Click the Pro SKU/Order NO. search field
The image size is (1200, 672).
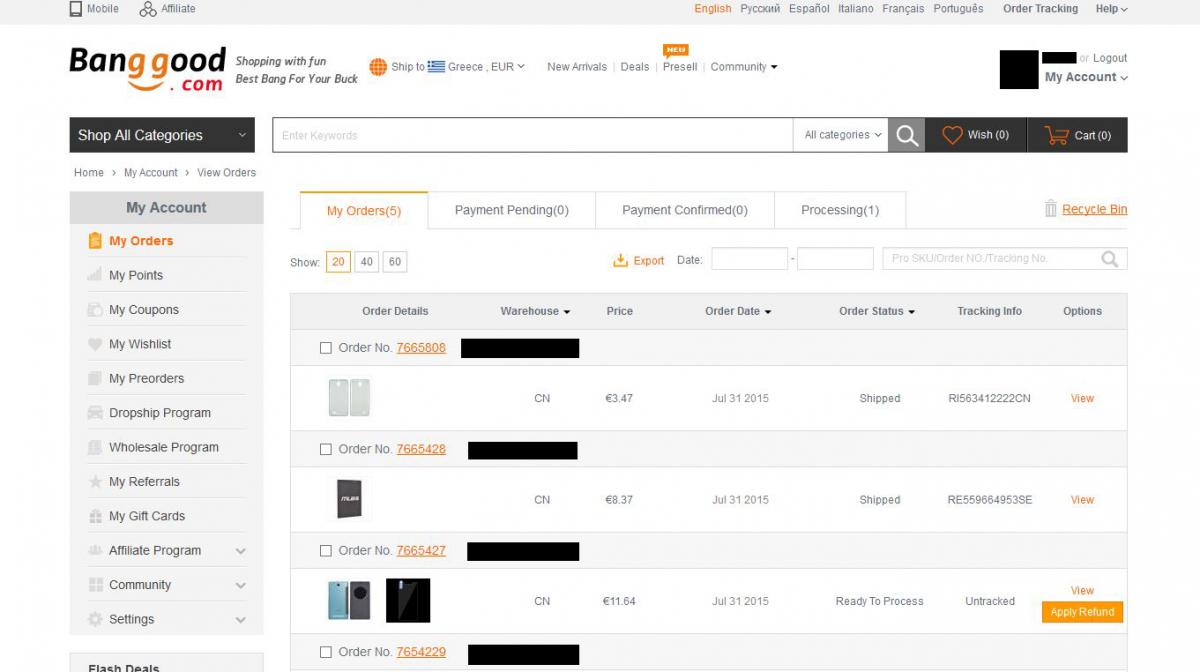pos(1004,259)
